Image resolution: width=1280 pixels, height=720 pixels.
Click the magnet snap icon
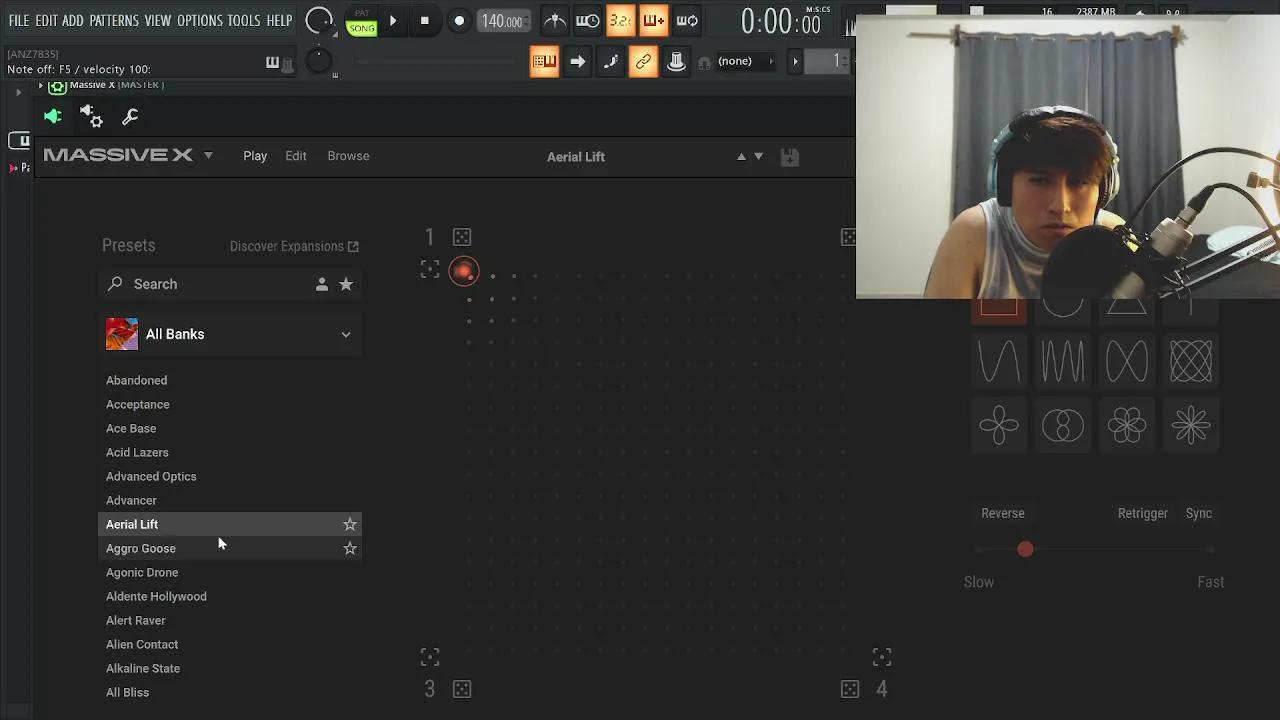coord(704,62)
